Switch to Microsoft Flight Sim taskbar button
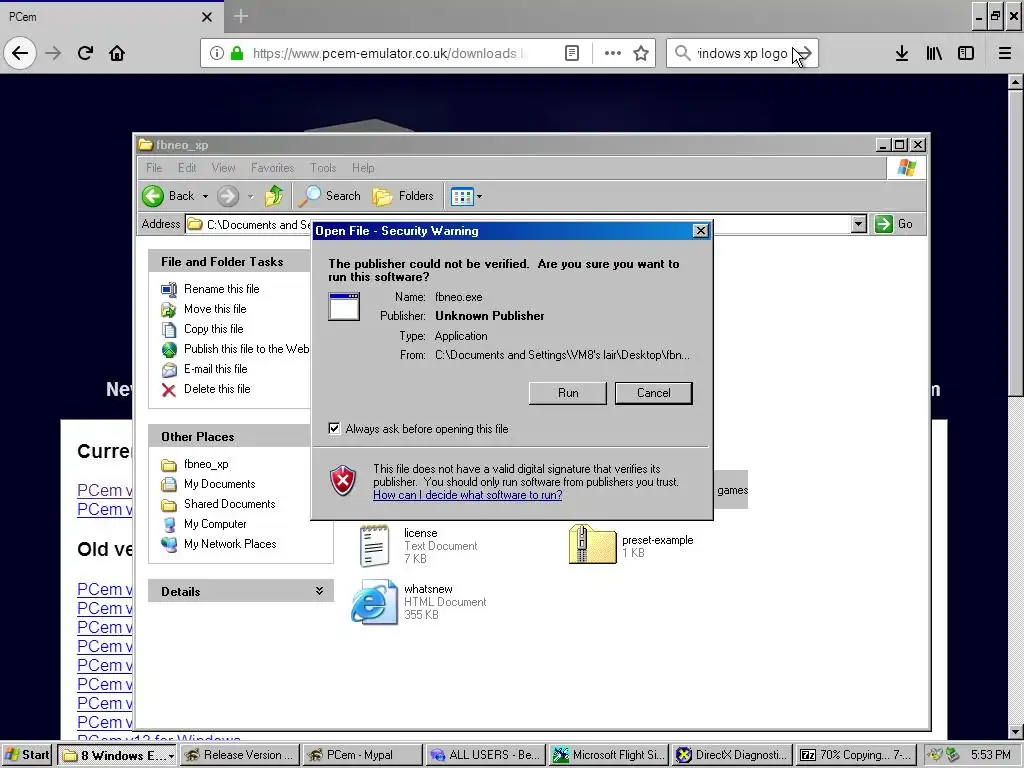The height and width of the screenshot is (768, 1024). pyautogui.click(x=609, y=755)
